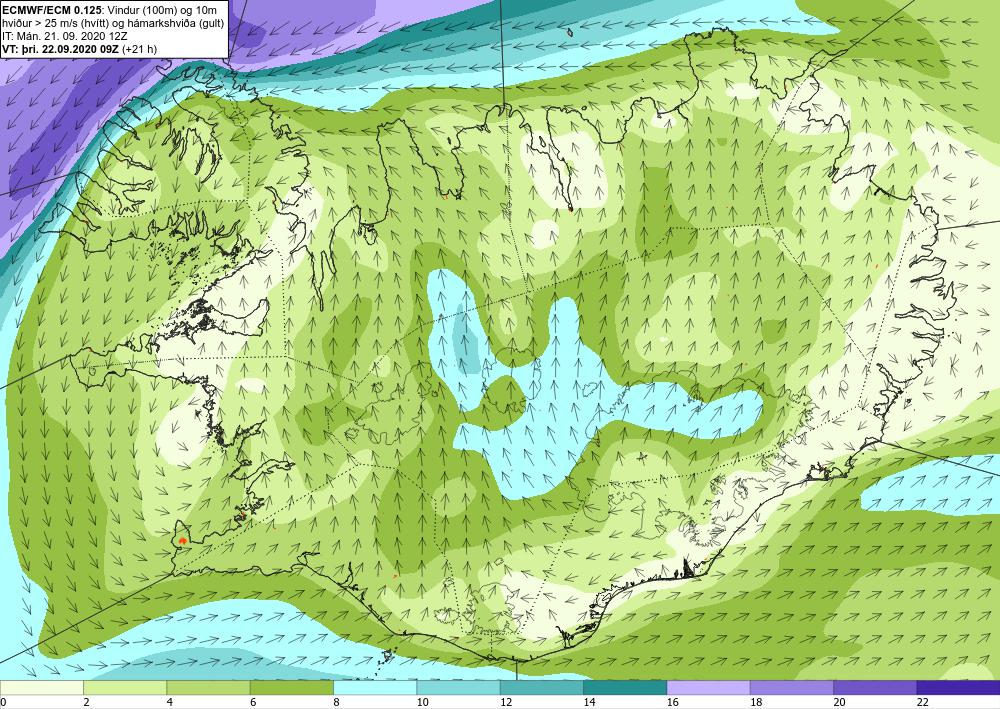
Task: Click the medium purple 18–20 m/s legend swatch
Action: pos(791,688)
